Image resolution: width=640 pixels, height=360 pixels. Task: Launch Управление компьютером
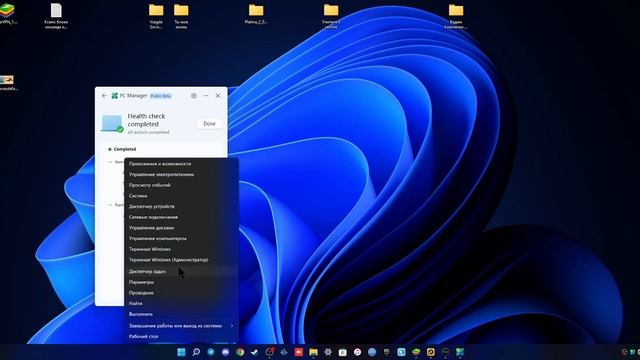coord(181,238)
